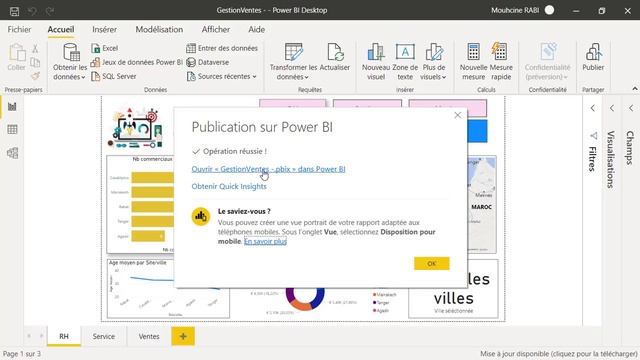Click the MAROC map visual
The width and height of the screenshot is (640, 360).
coord(482,204)
